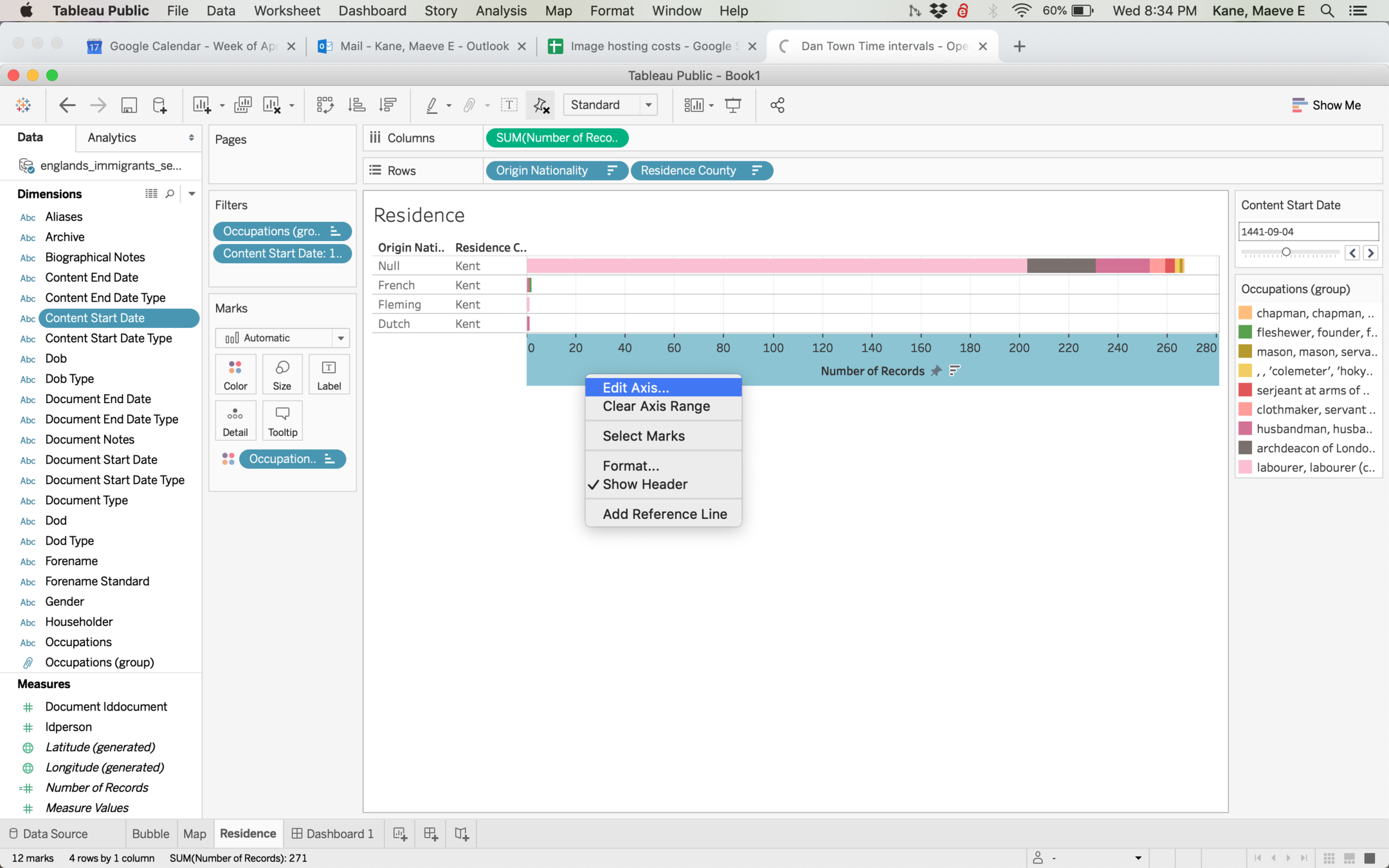
Task: Click the Share workbook icon in toolbar
Action: (777, 105)
